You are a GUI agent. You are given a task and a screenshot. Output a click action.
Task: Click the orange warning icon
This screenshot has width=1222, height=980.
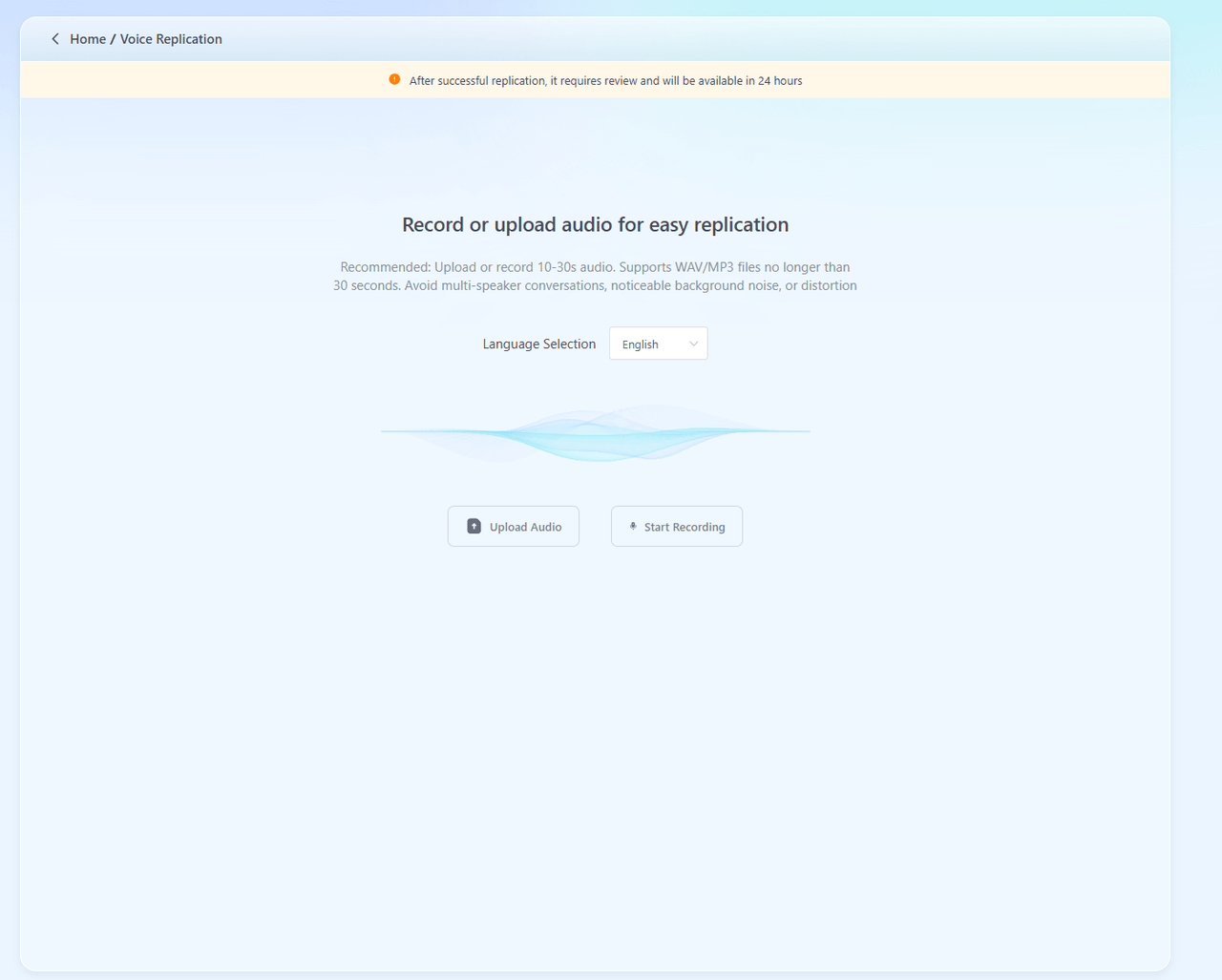click(x=394, y=80)
